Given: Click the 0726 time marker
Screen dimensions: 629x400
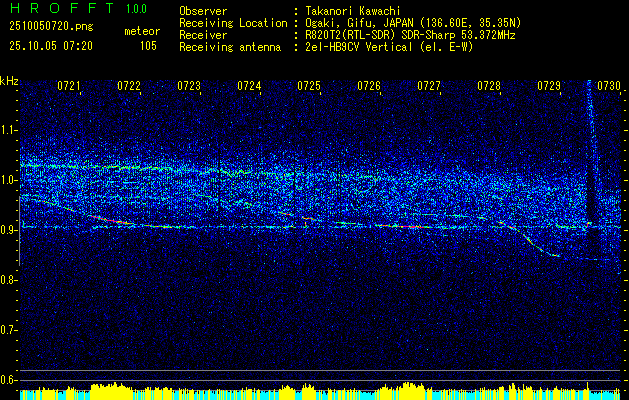Looking at the screenshot, I should click(369, 86).
